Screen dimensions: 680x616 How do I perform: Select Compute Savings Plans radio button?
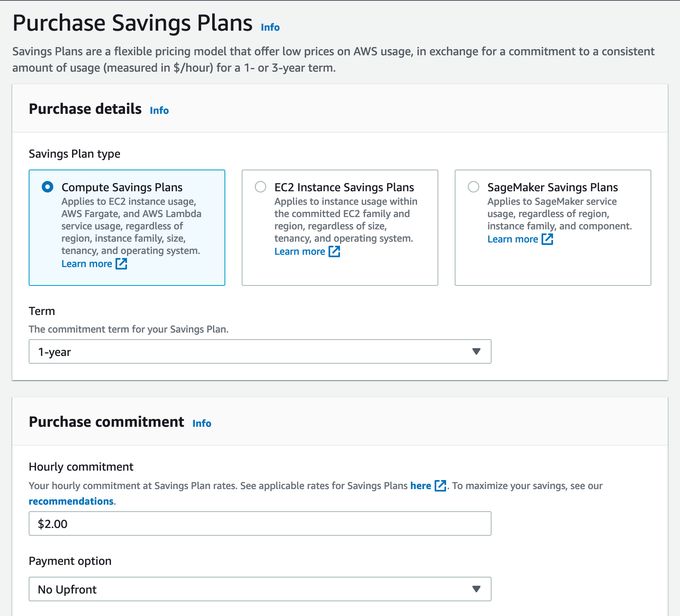coord(47,187)
